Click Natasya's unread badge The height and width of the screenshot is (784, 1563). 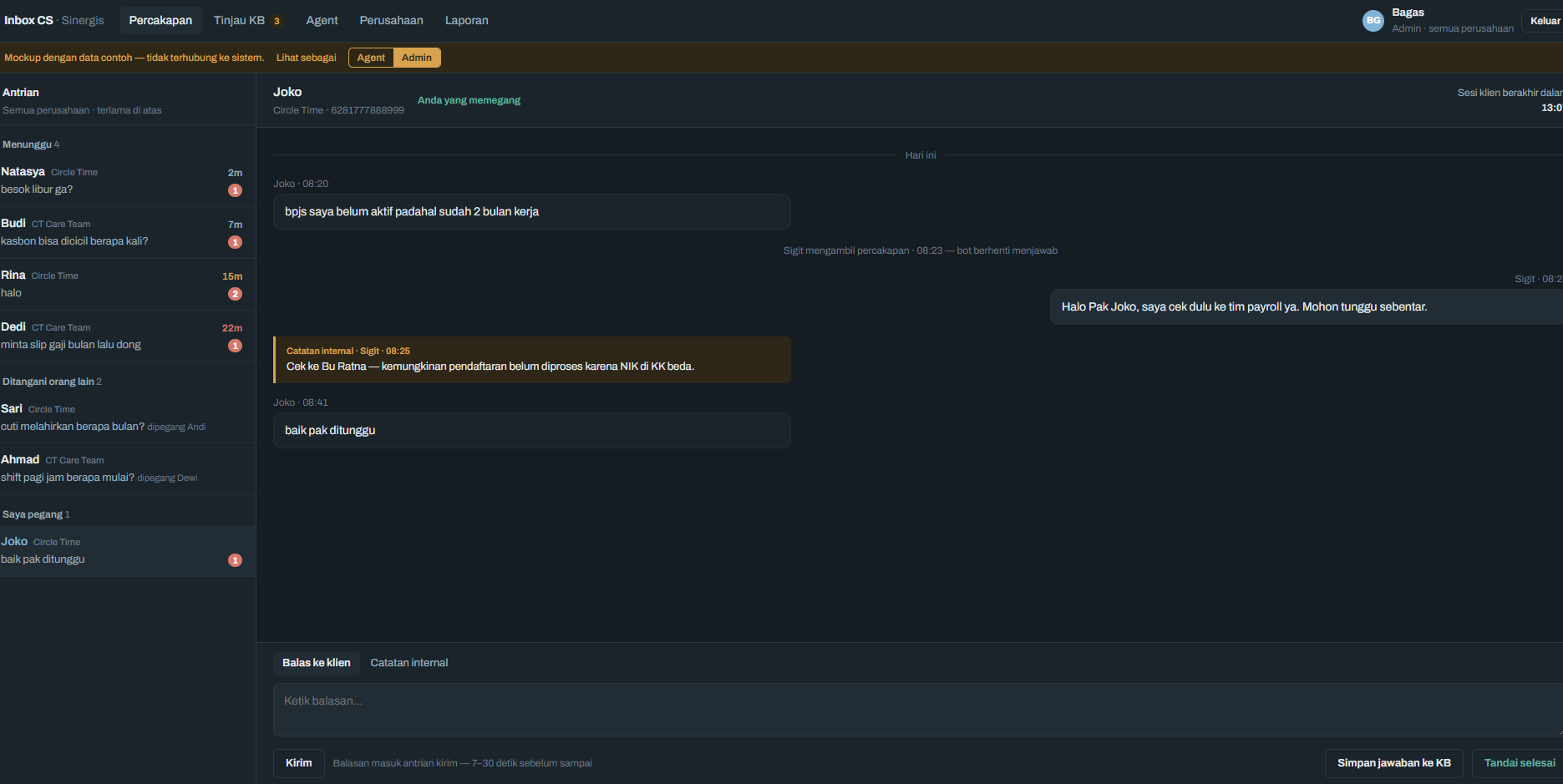click(x=236, y=190)
